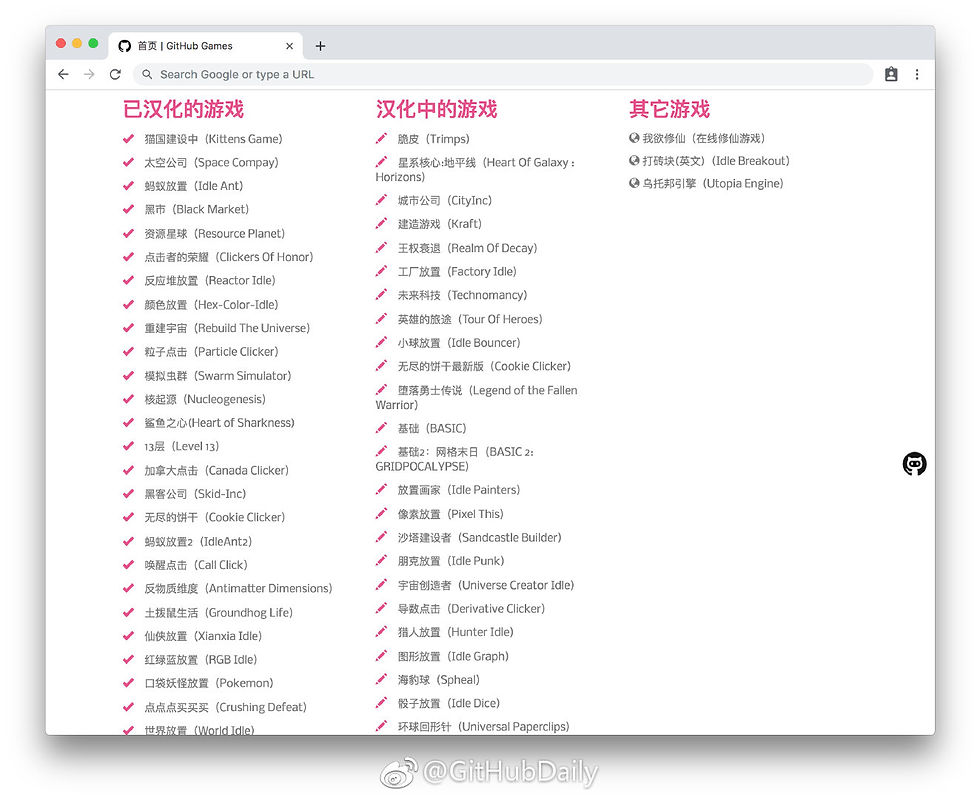Open the Rebuild The Universe link
980x799 pixels.
(227, 328)
